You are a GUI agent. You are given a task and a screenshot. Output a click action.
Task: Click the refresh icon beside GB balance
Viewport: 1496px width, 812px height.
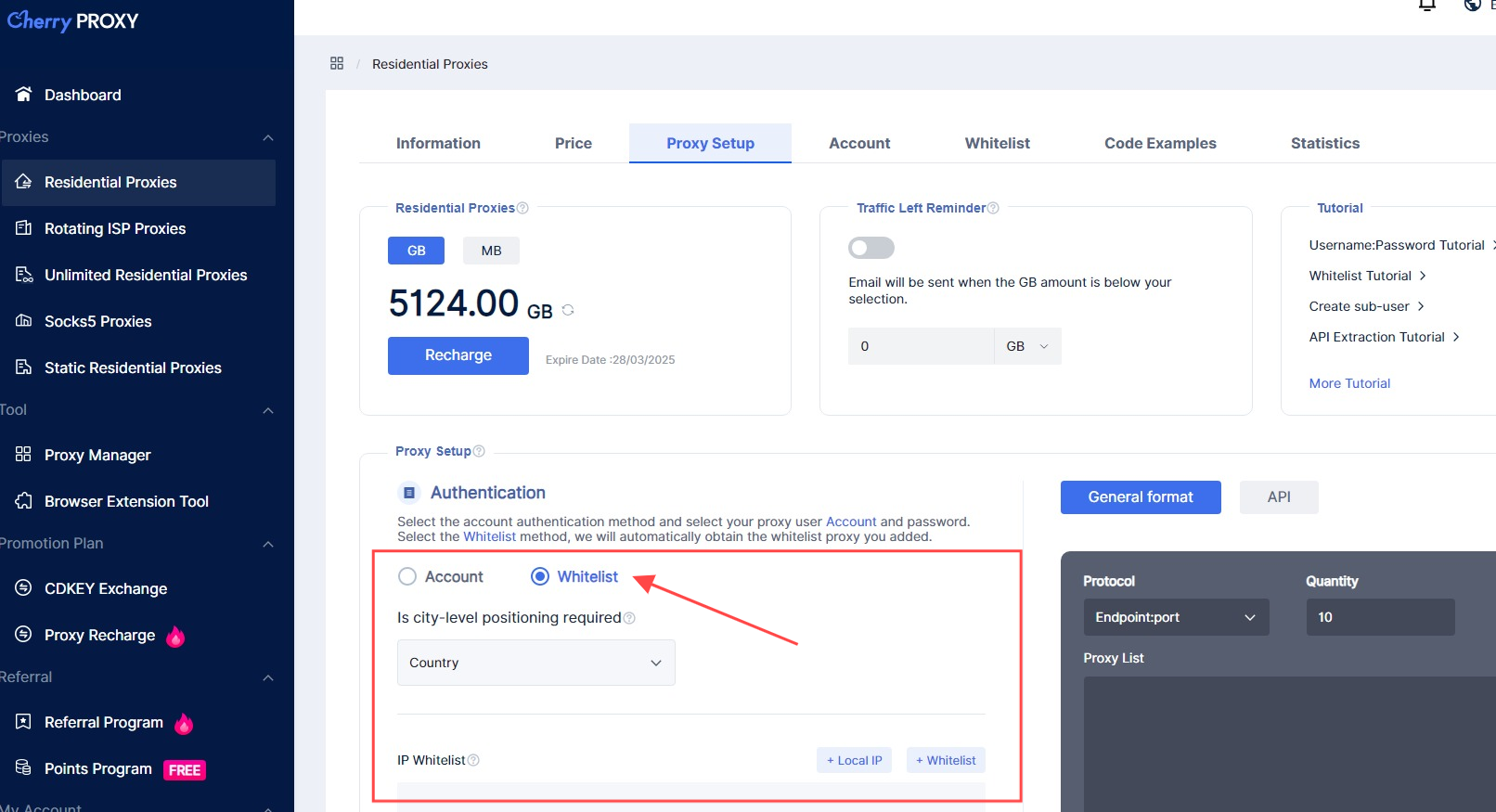(568, 310)
